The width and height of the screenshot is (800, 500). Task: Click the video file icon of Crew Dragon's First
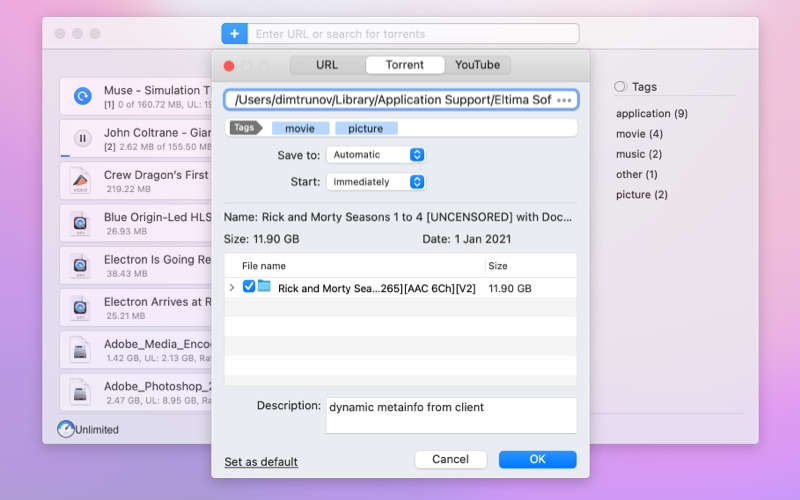80,181
